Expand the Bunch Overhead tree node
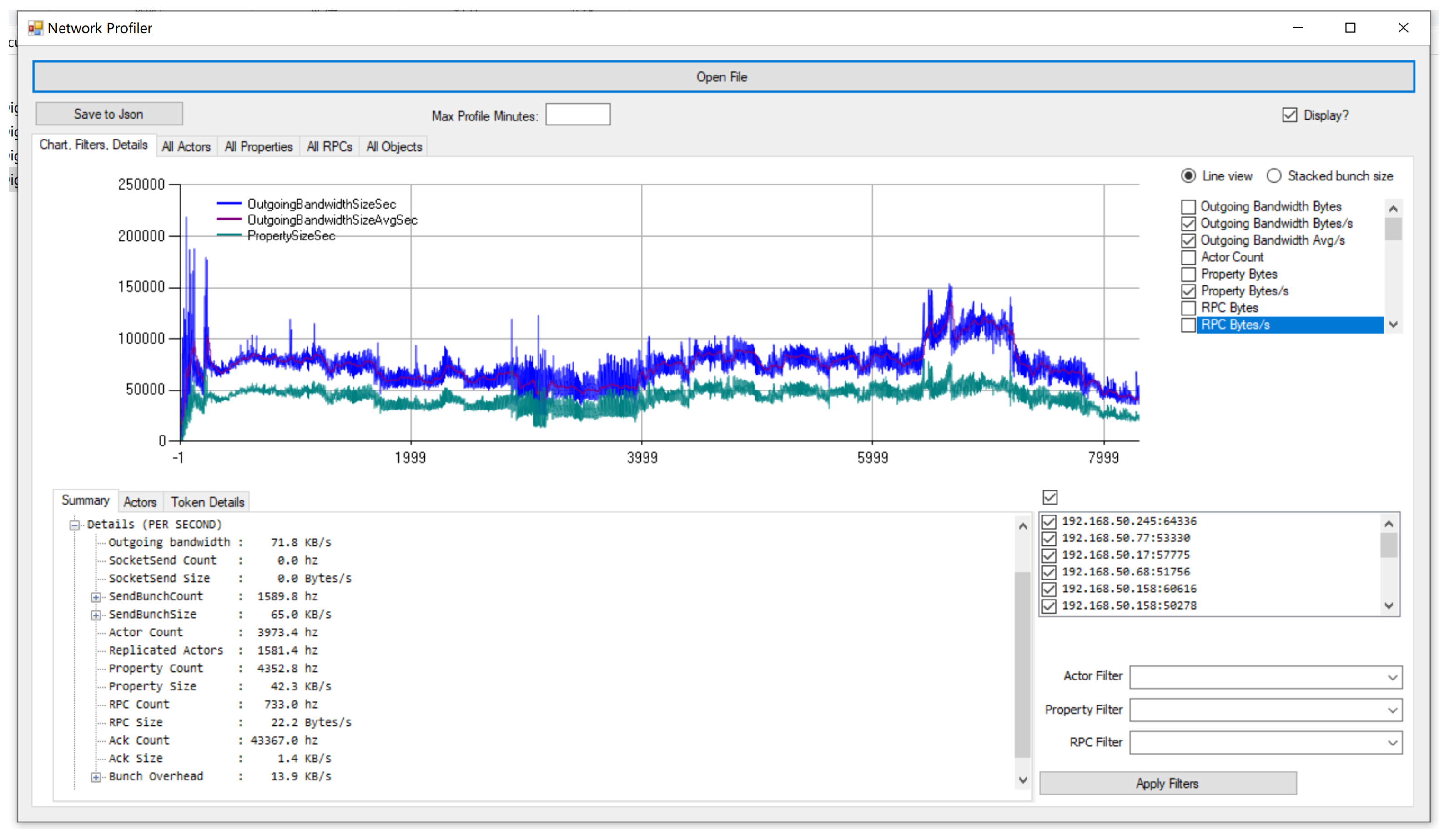 (96, 777)
